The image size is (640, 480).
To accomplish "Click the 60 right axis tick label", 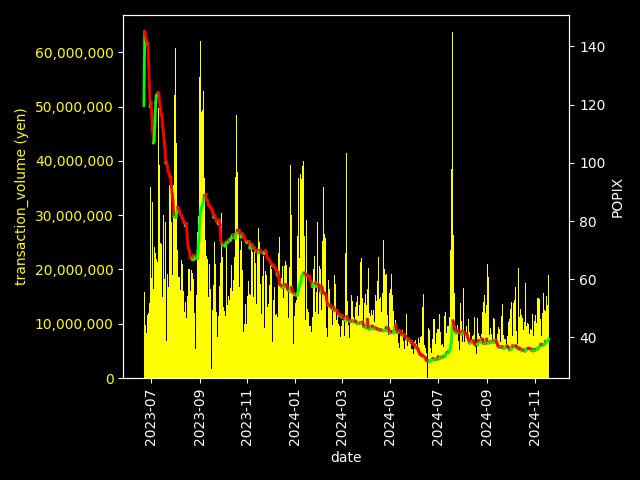I will pyautogui.click(x=588, y=280).
